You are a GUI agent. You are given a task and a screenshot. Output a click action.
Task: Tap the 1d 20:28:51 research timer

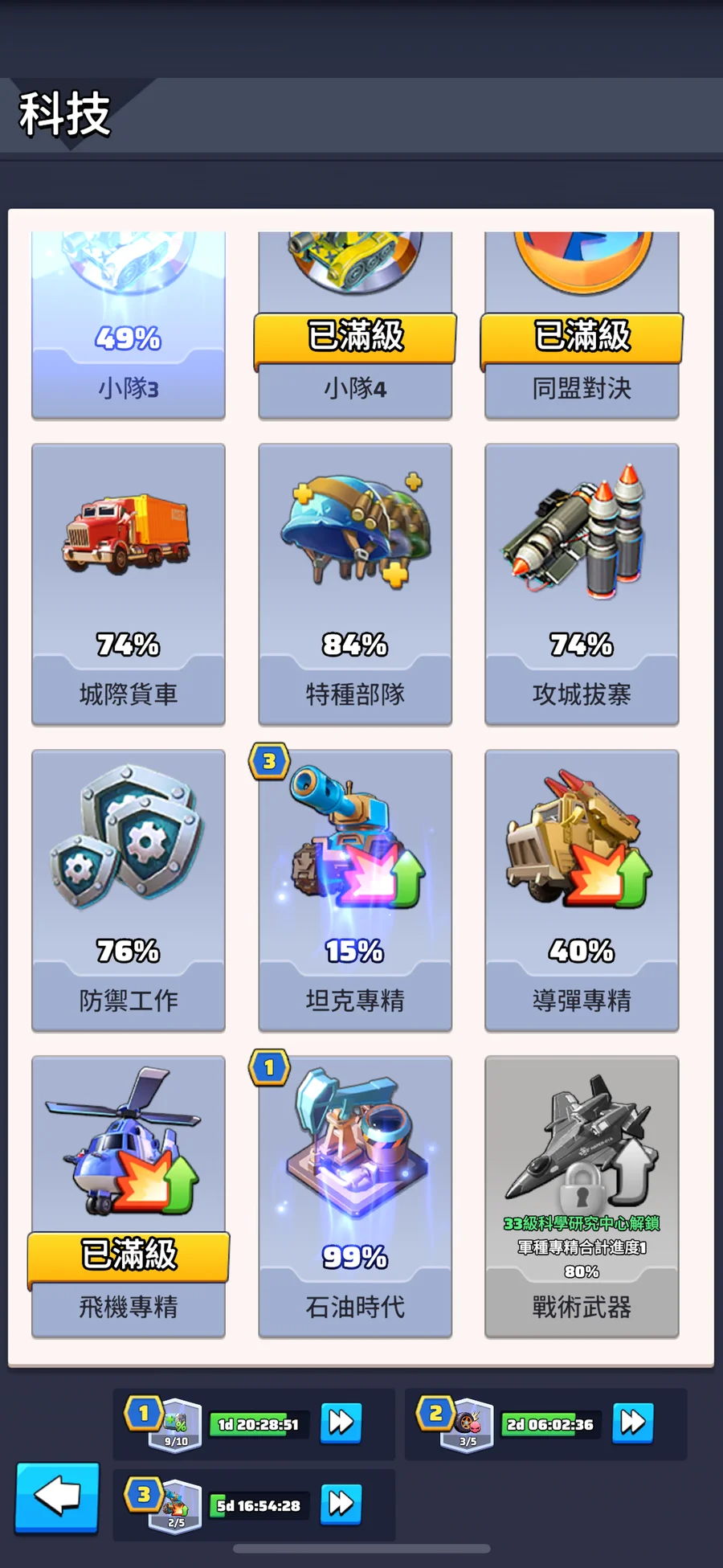click(258, 1424)
